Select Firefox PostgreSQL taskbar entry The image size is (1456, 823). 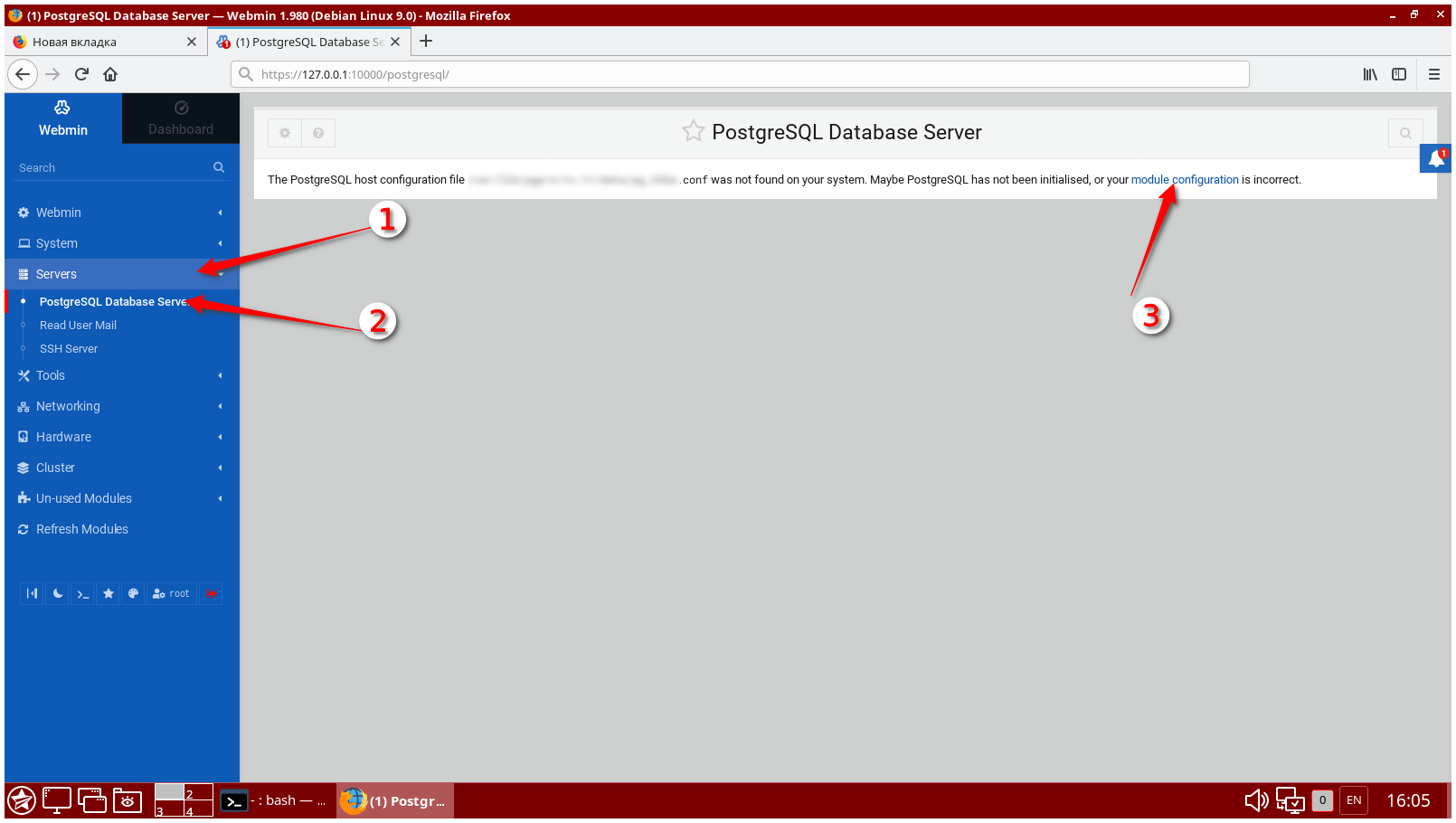coord(395,800)
